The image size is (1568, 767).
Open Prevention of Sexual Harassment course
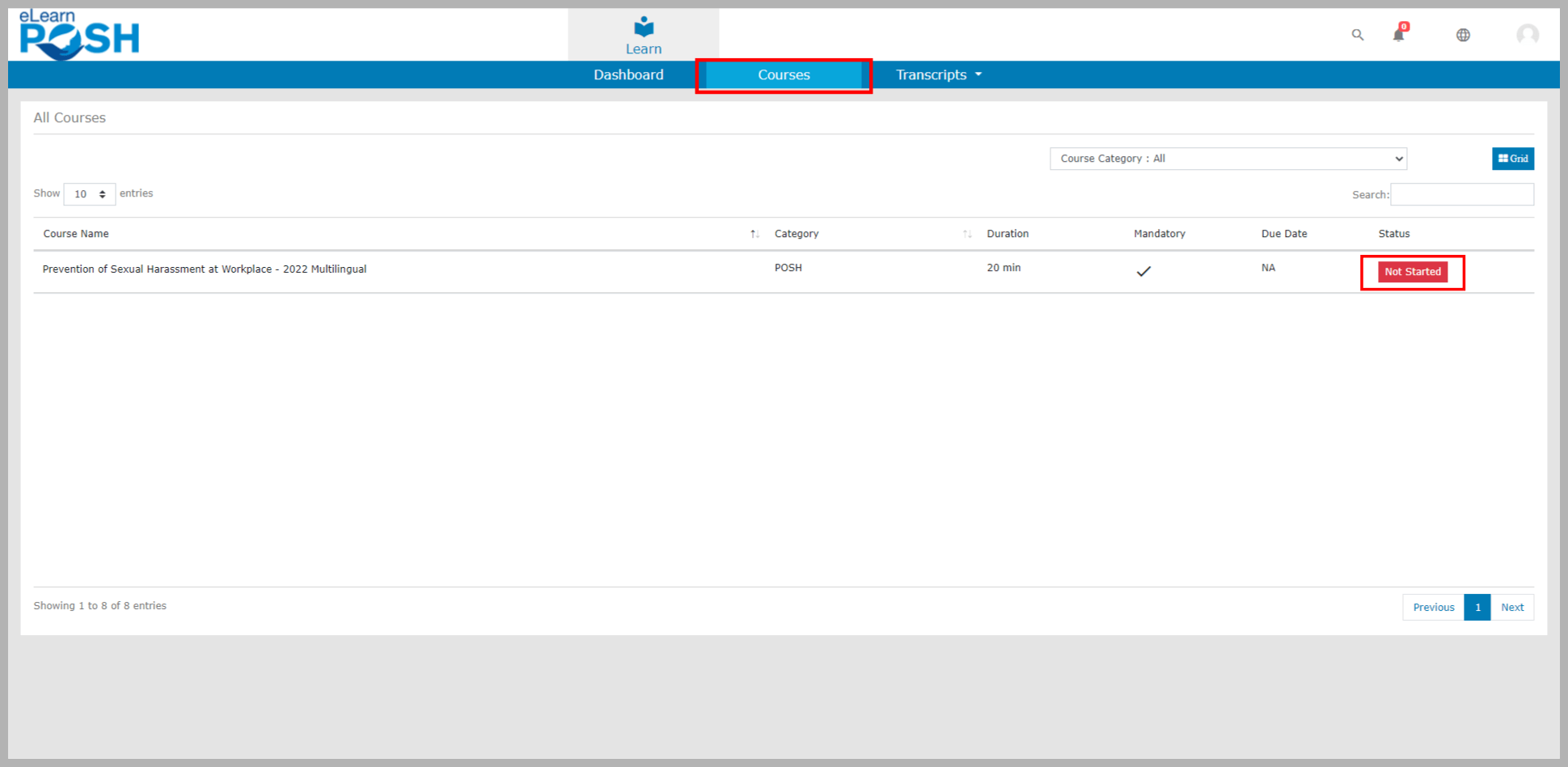point(205,269)
